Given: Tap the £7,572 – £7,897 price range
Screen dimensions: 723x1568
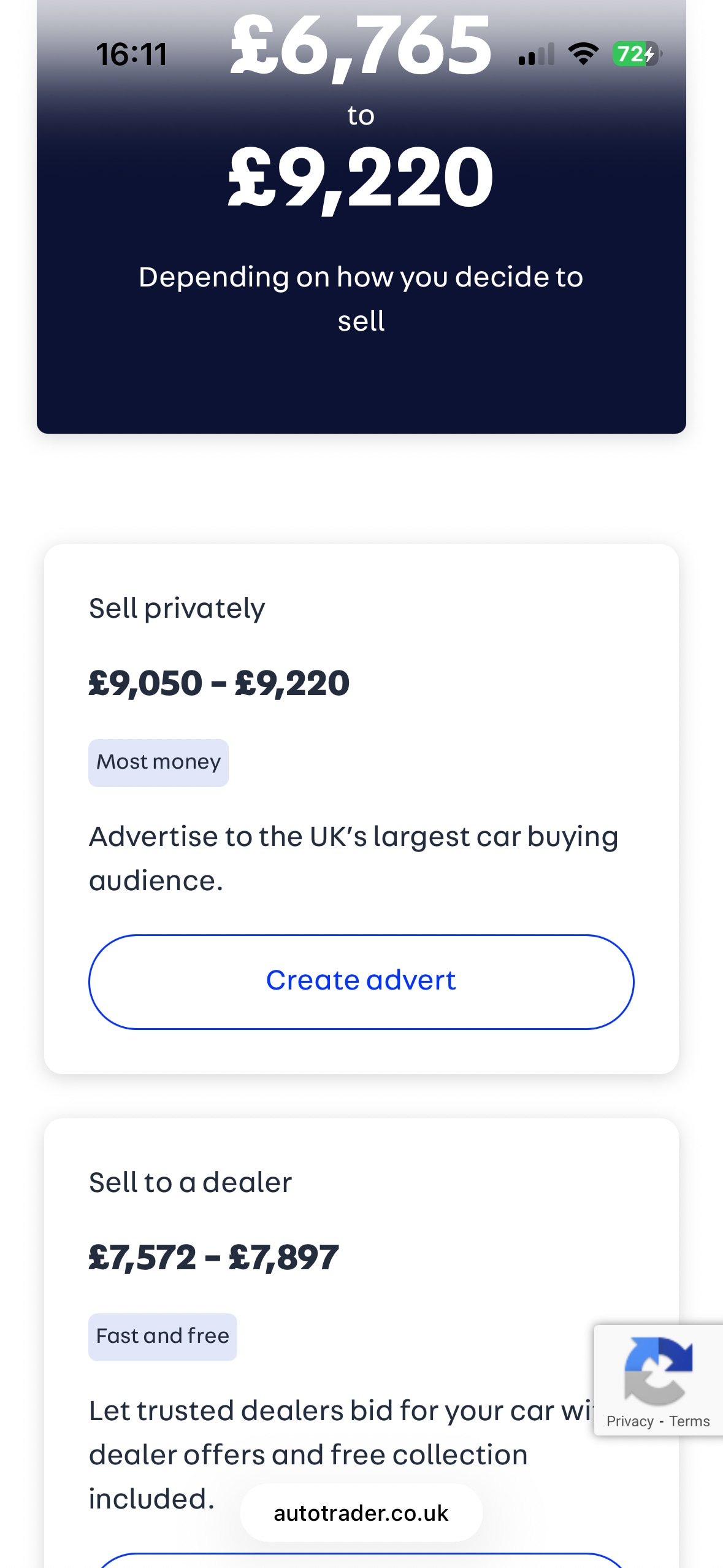Looking at the screenshot, I should coord(213,1258).
